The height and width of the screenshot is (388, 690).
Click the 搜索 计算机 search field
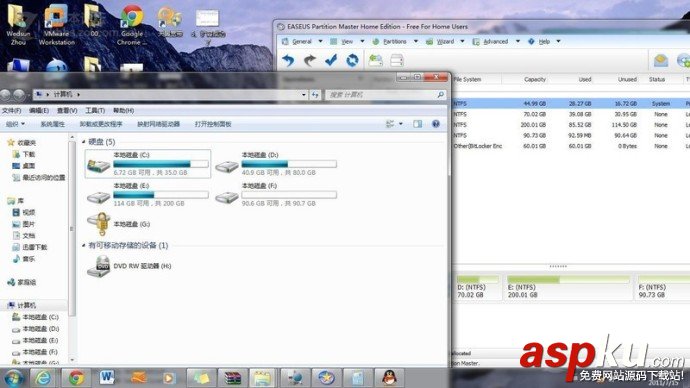click(x=381, y=95)
